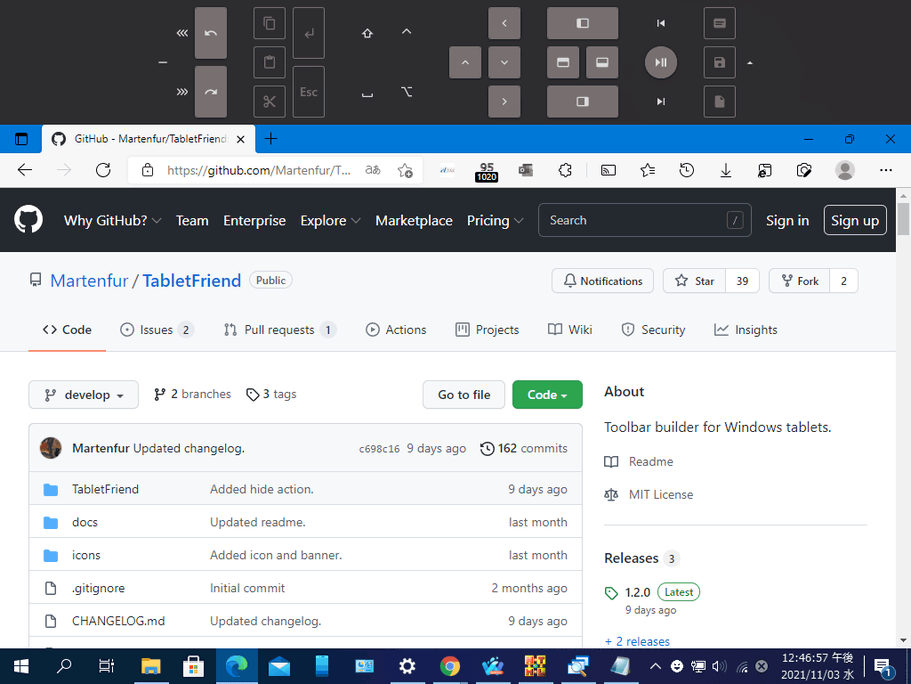The image size is (911, 684).
Task: Click the minus dash icon in toolbar
Action: pos(163,62)
